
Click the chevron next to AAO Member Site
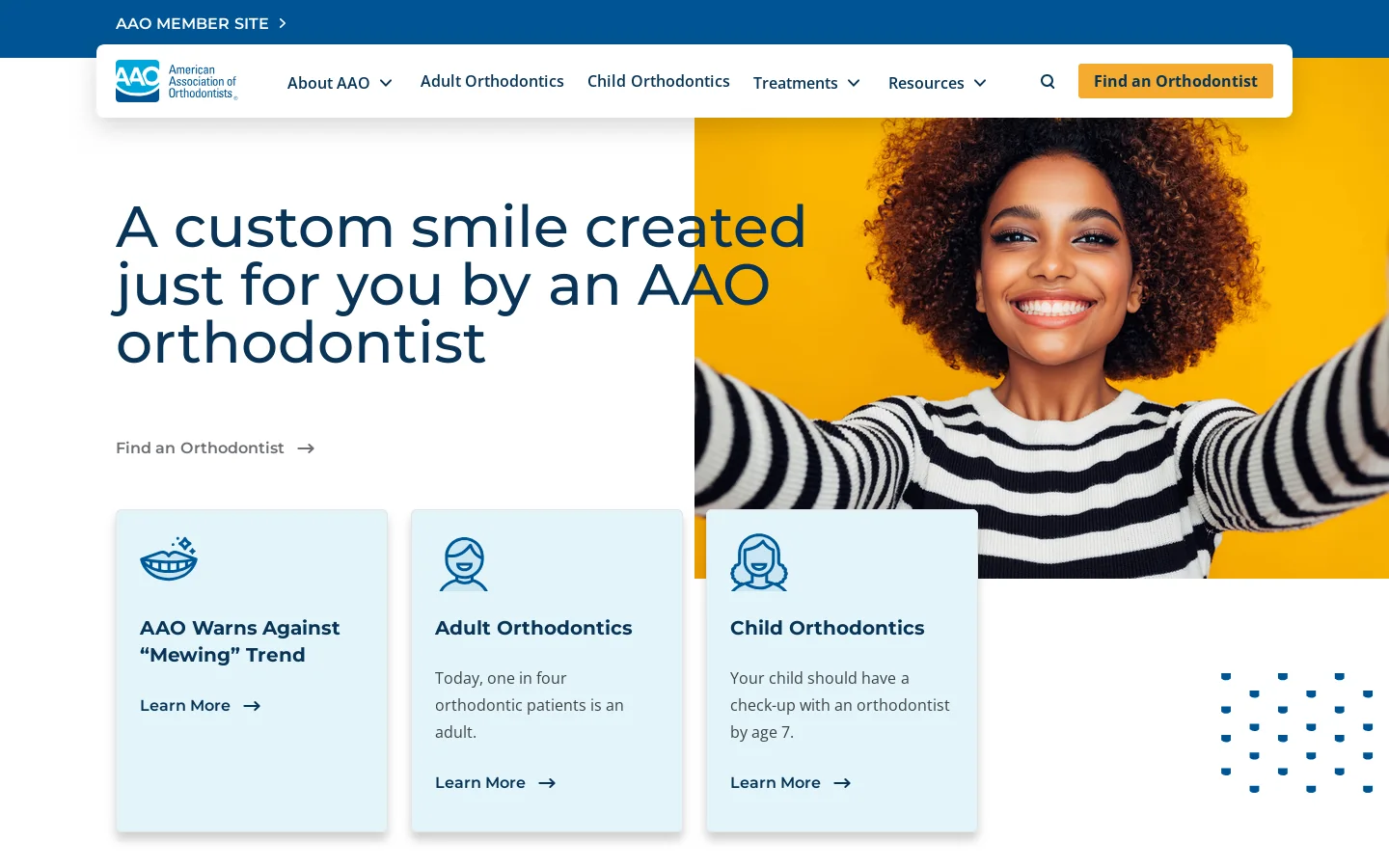[x=283, y=23]
